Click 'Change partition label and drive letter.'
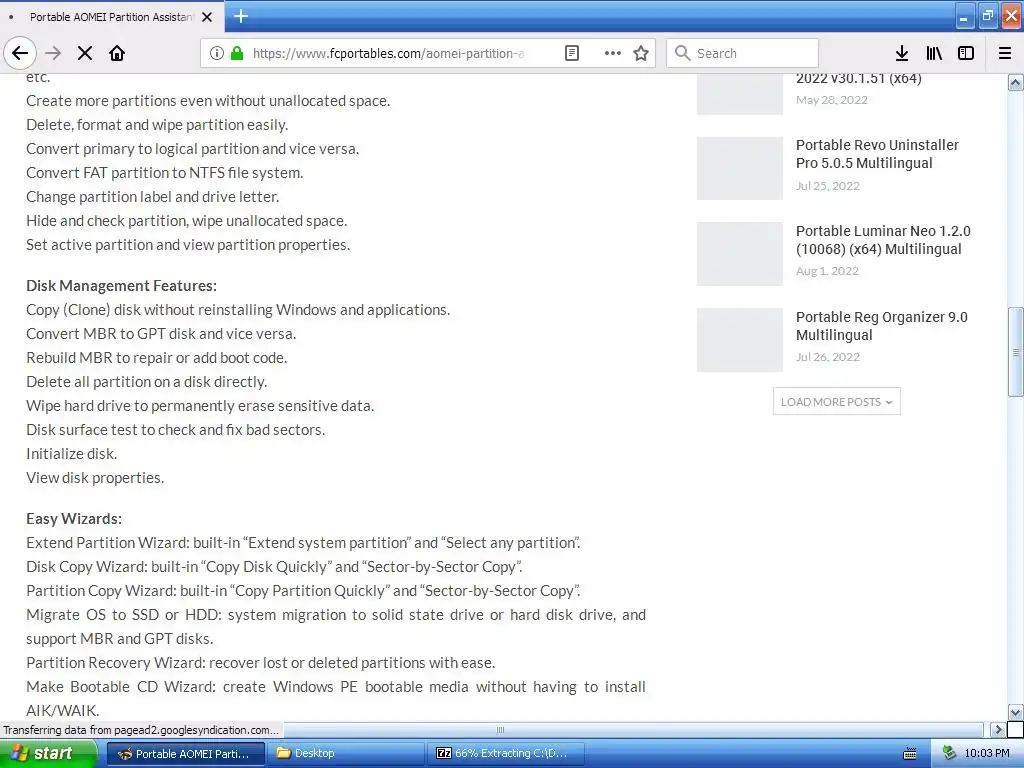 153,197
